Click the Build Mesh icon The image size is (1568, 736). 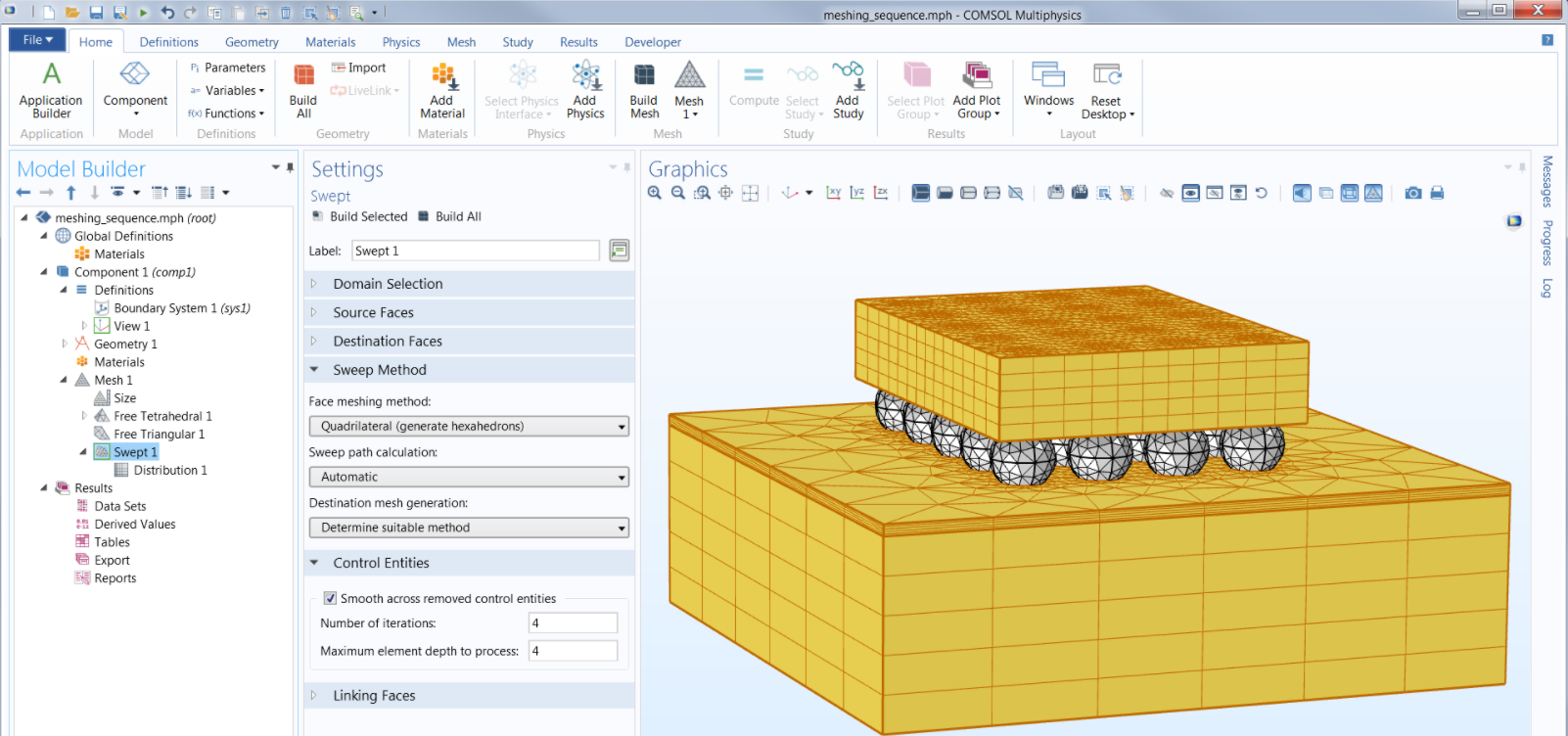pyautogui.click(x=644, y=75)
